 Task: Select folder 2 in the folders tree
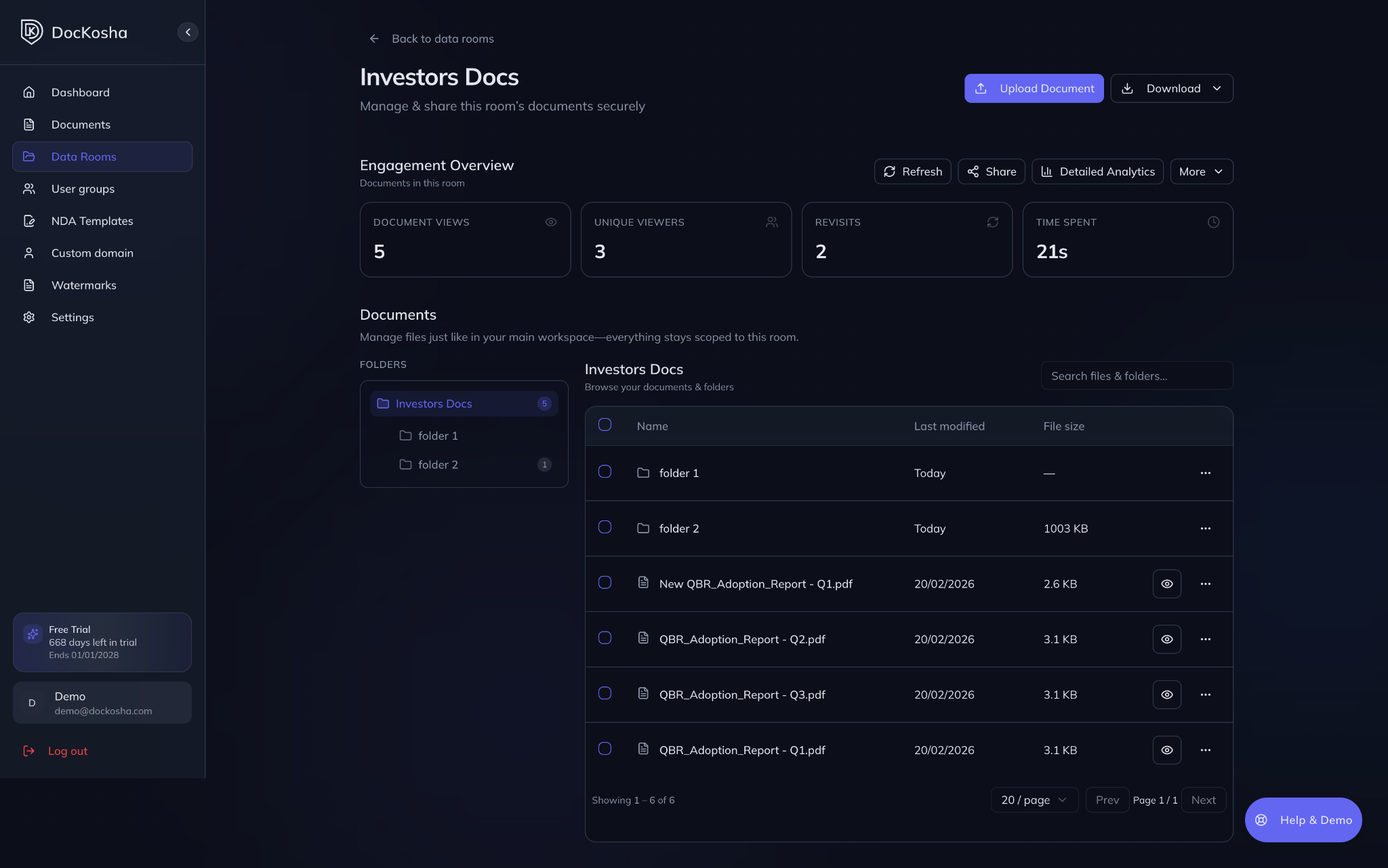click(x=438, y=465)
